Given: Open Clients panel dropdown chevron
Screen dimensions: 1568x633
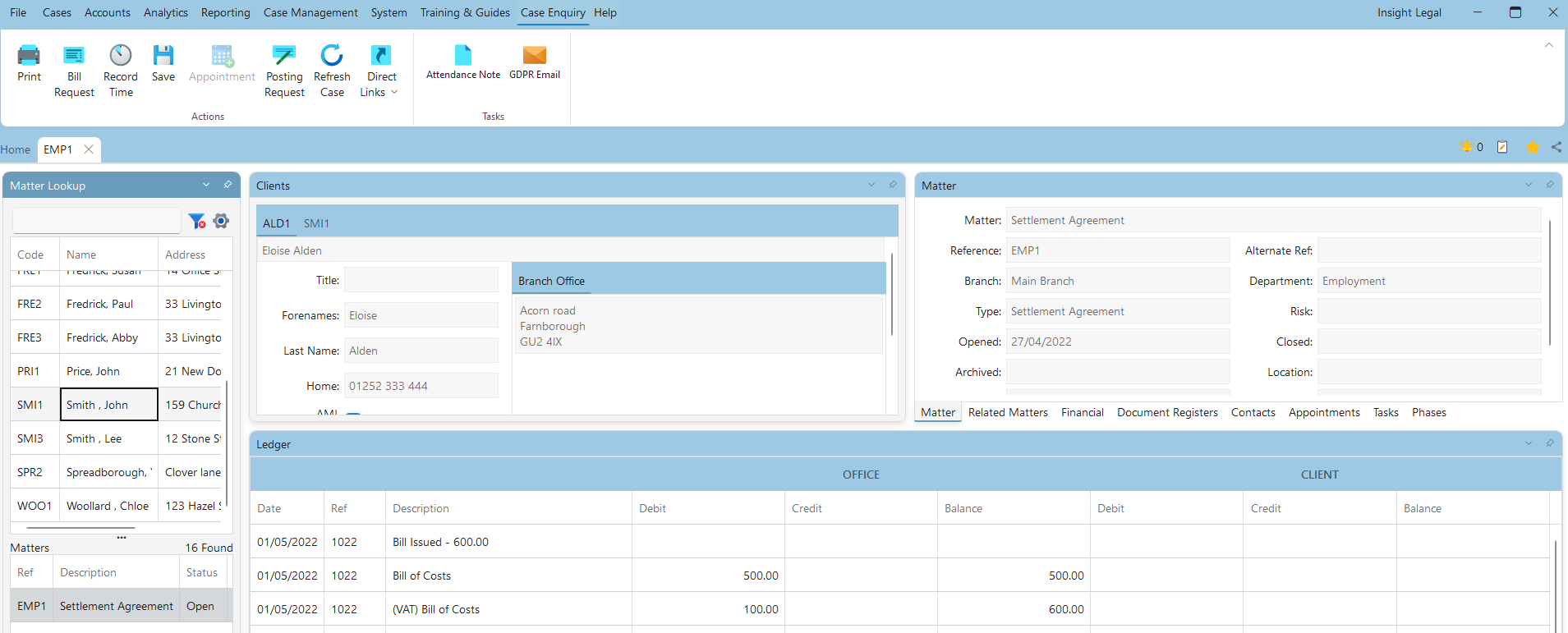Looking at the screenshot, I should (x=871, y=185).
